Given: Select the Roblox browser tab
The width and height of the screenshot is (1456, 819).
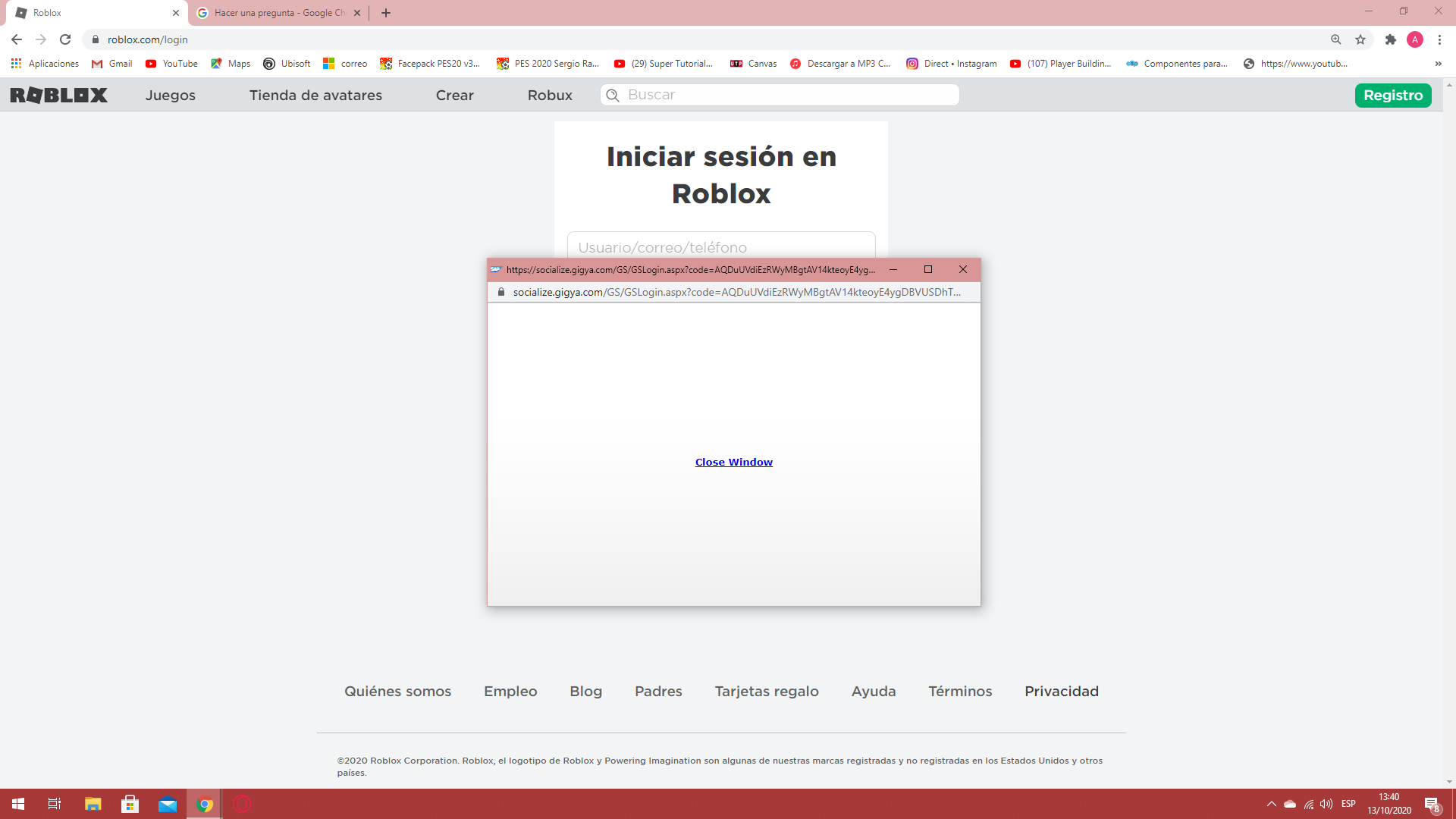Looking at the screenshot, I should coord(97,13).
